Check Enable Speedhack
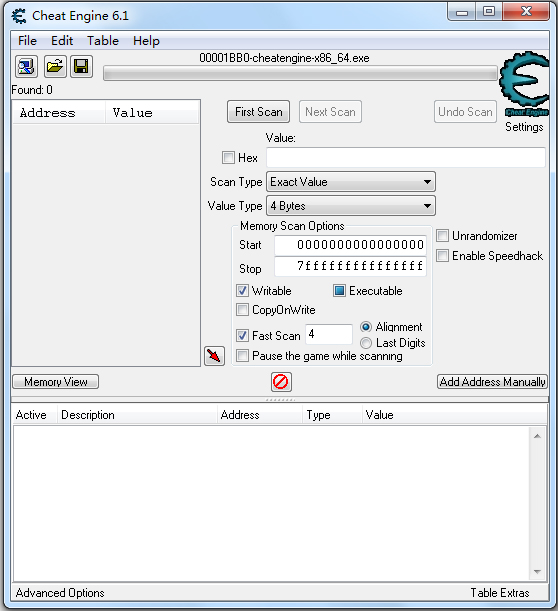The height and width of the screenshot is (611, 558). coord(442,256)
